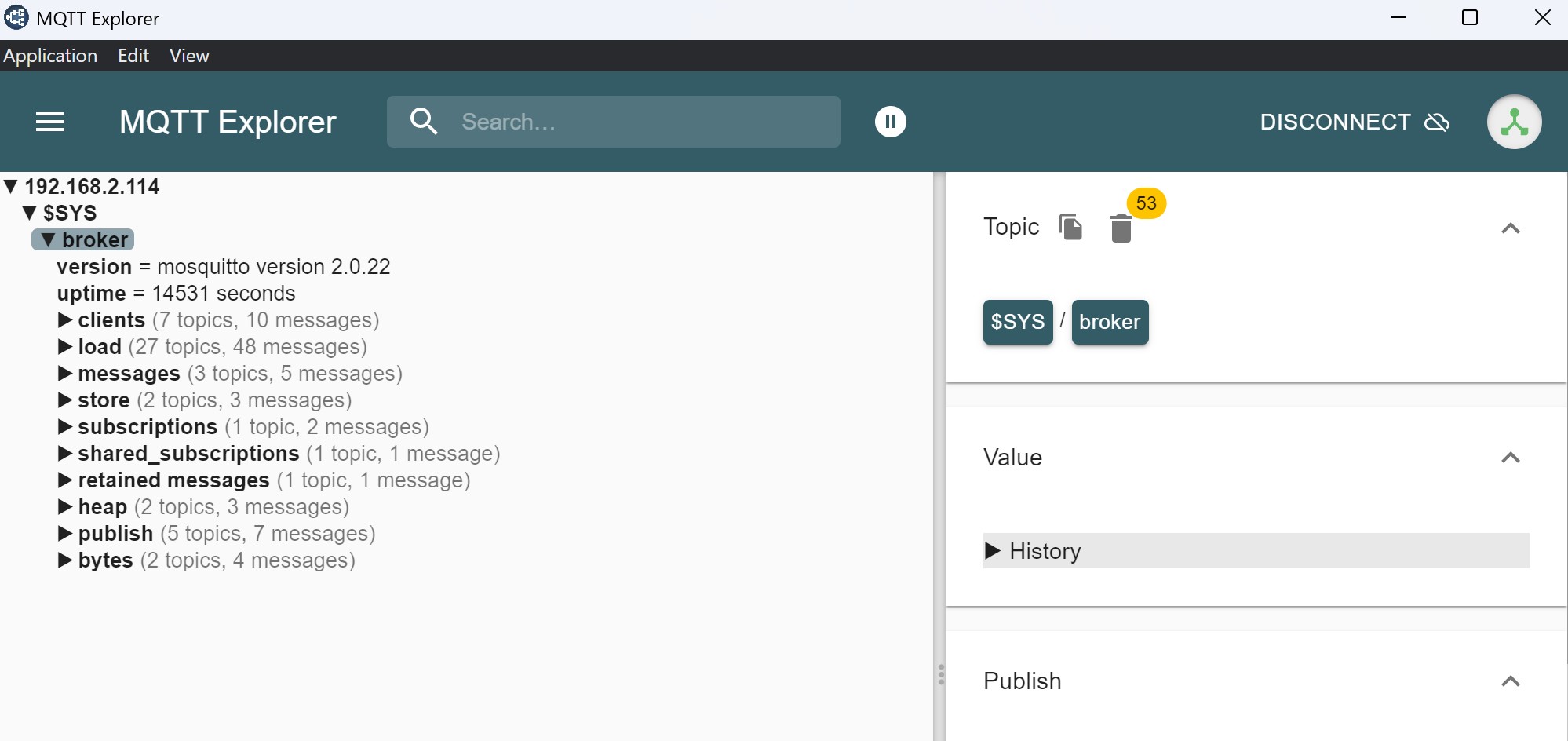This screenshot has width=1568, height=741.
Task: Expand the clients topic tree node
Action: coord(65,320)
